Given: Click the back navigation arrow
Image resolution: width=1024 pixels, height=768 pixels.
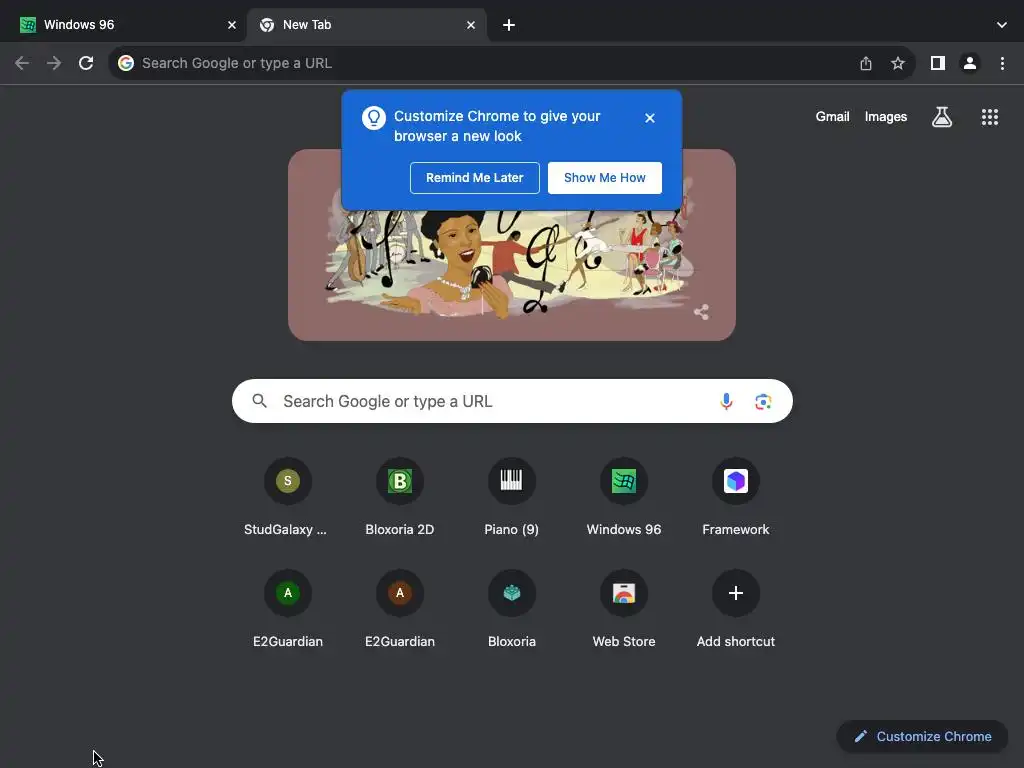Looking at the screenshot, I should point(22,63).
